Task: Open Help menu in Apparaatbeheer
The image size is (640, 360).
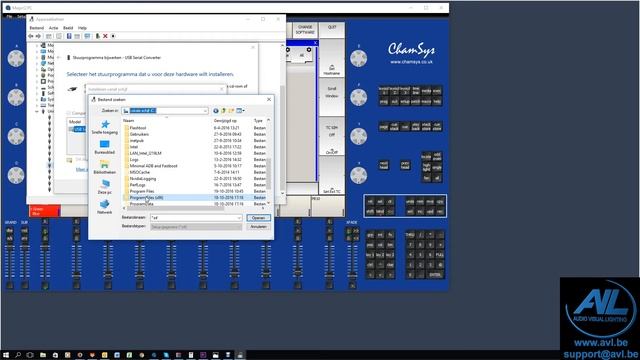Action: (x=82, y=28)
